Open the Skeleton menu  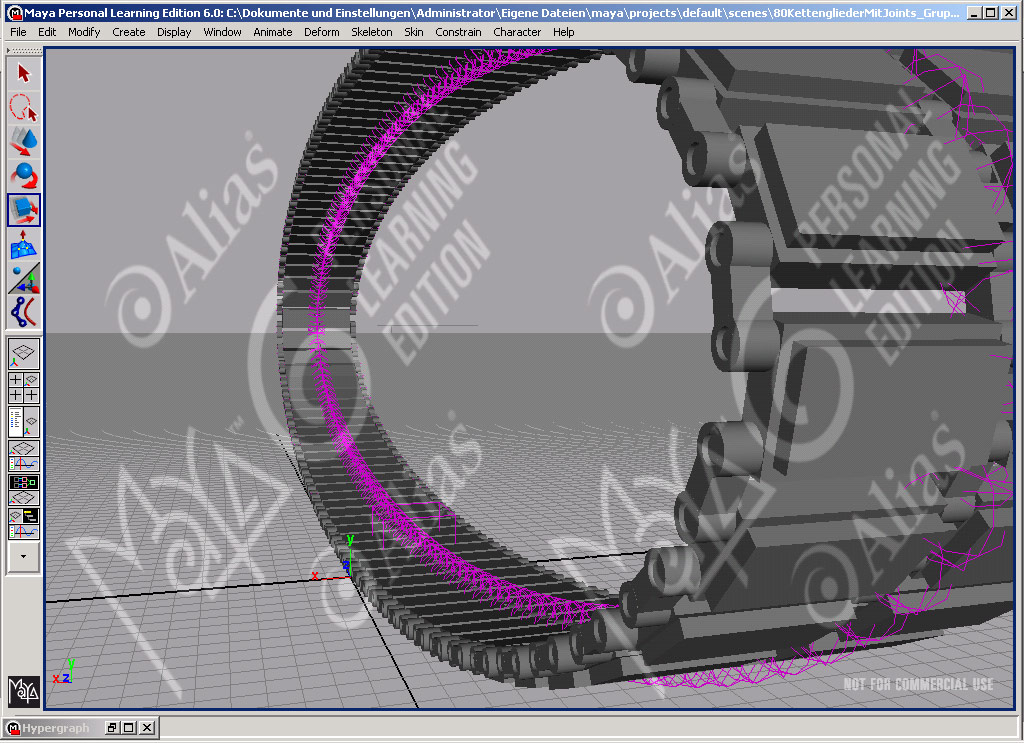tap(372, 32)
